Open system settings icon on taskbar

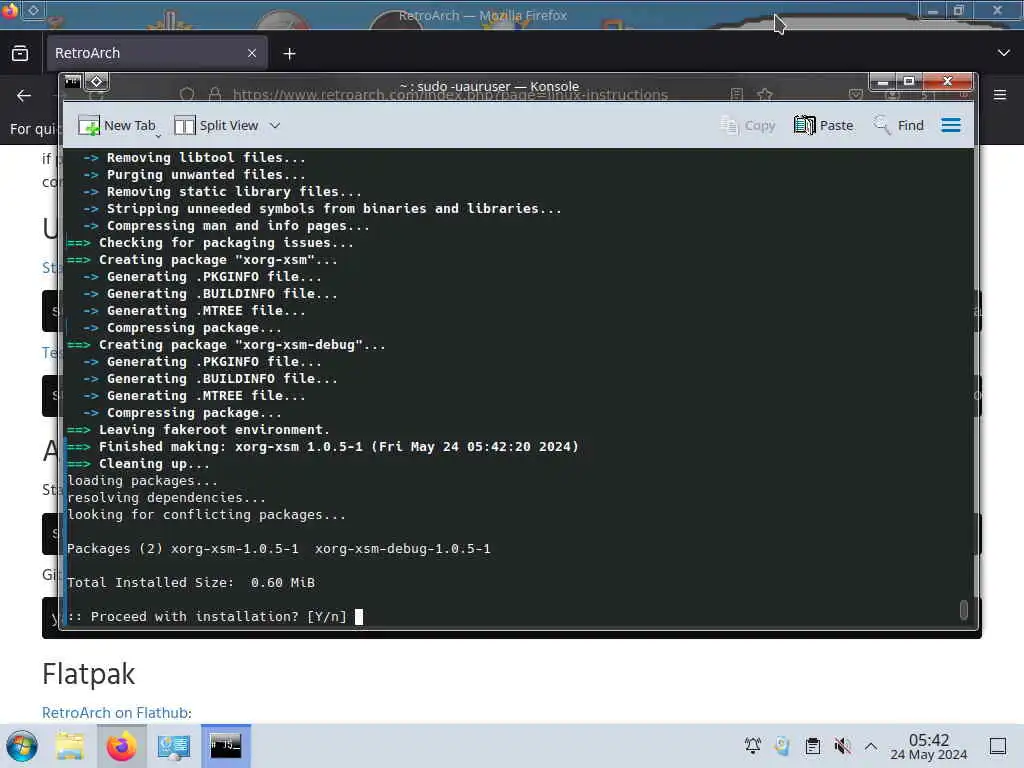[x=174, y=746]
